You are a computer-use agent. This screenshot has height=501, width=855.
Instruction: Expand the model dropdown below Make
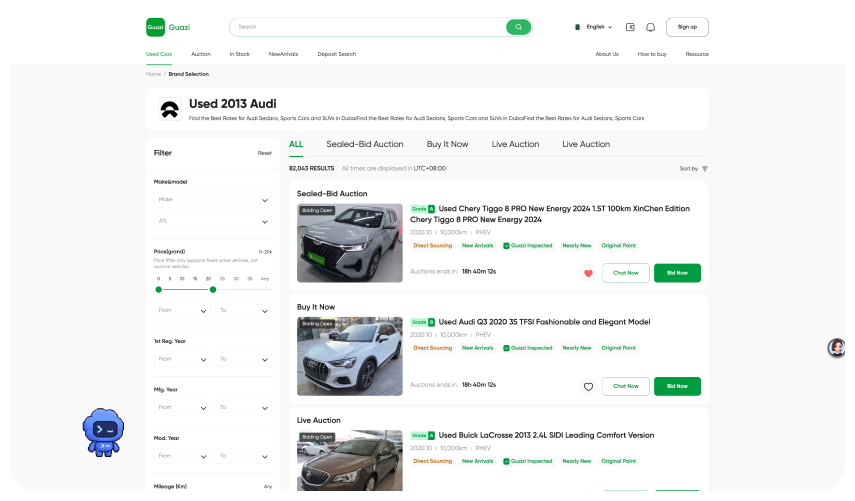tap(213, 221)
